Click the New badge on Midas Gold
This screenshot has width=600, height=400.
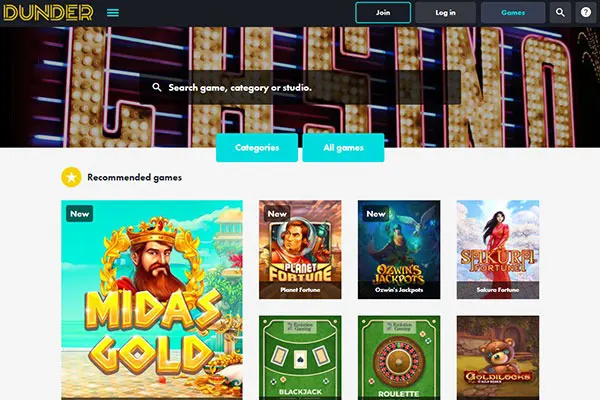(x=80, y=214)
